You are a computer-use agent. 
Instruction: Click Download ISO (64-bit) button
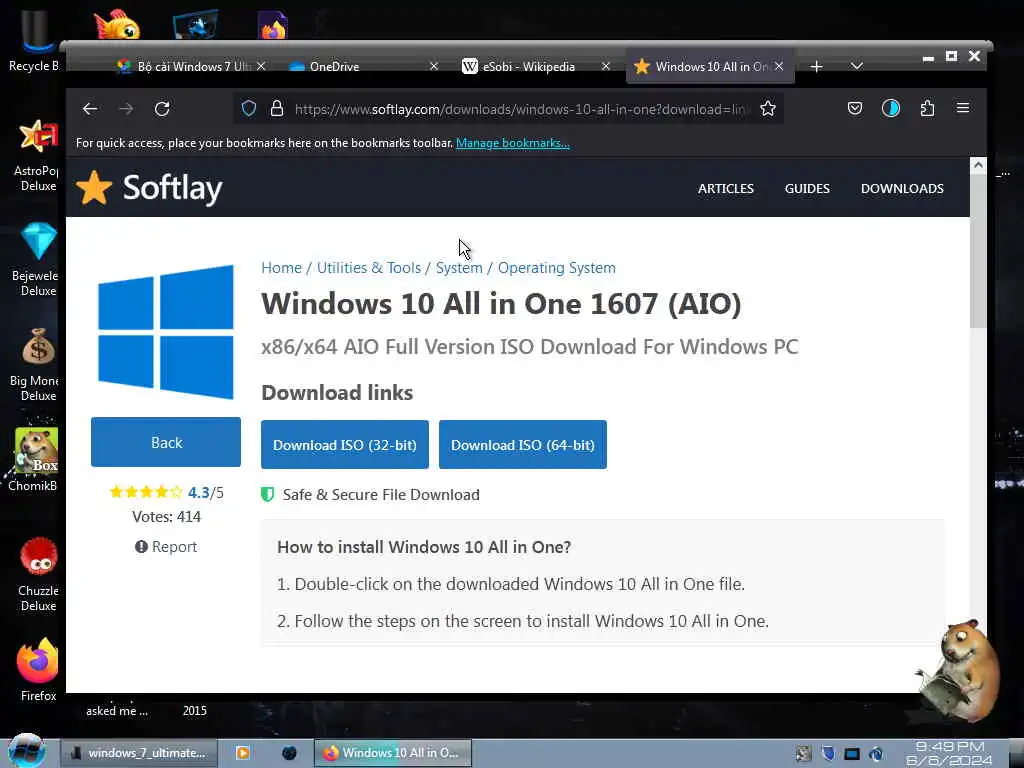[523, 445]
